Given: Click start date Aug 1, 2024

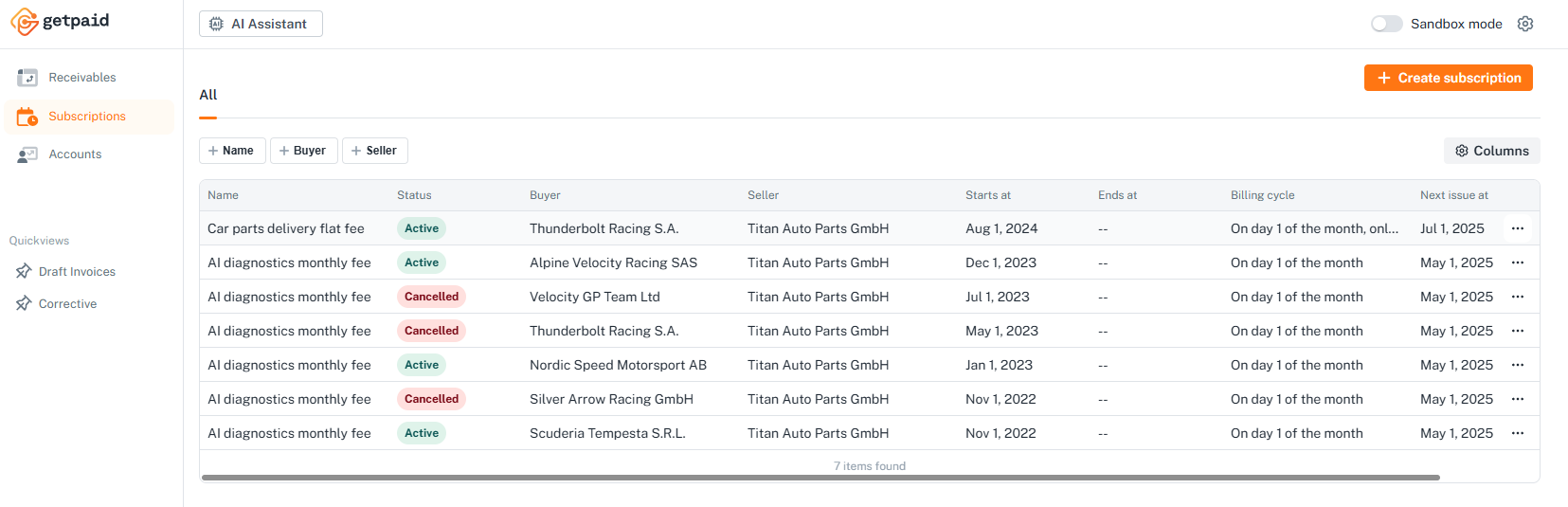Looking at the screenshot, I should 1001,228.
